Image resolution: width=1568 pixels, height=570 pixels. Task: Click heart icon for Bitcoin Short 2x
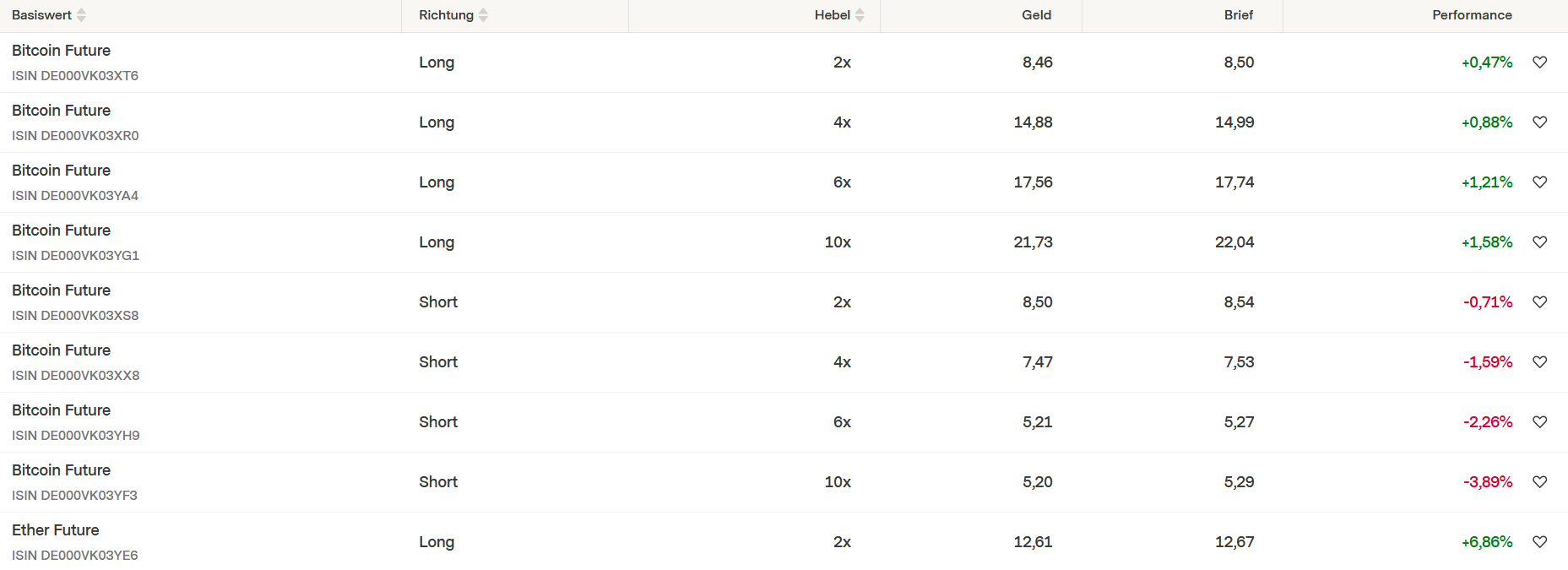pyautogui.click(x=1539, y=302)
